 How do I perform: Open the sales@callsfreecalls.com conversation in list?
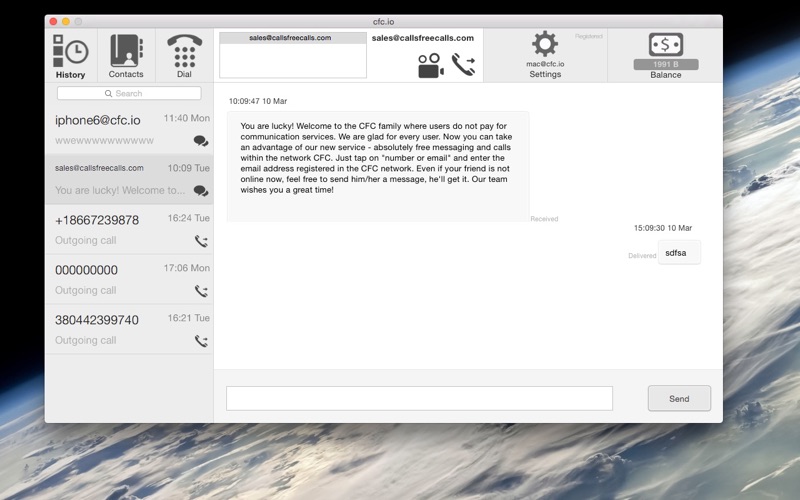(110, 178)
